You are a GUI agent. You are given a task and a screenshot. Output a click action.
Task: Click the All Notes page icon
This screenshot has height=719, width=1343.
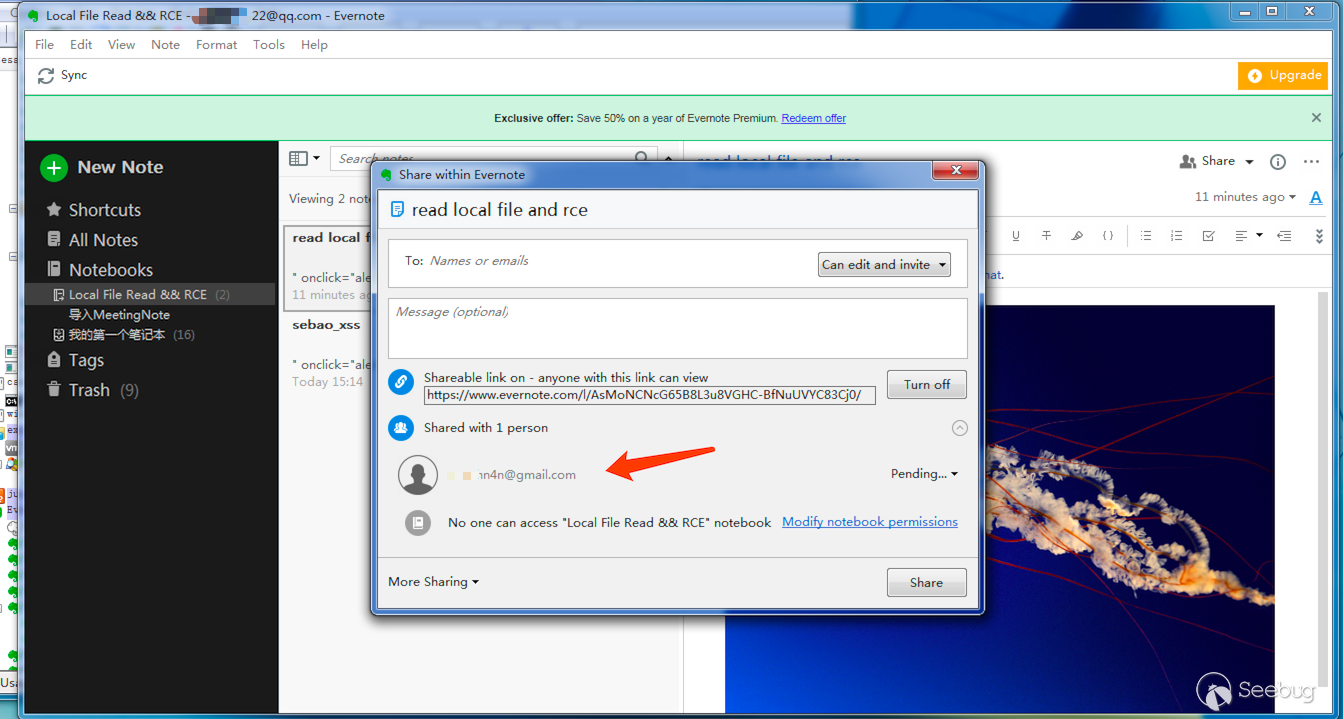(x=54, y=240)
